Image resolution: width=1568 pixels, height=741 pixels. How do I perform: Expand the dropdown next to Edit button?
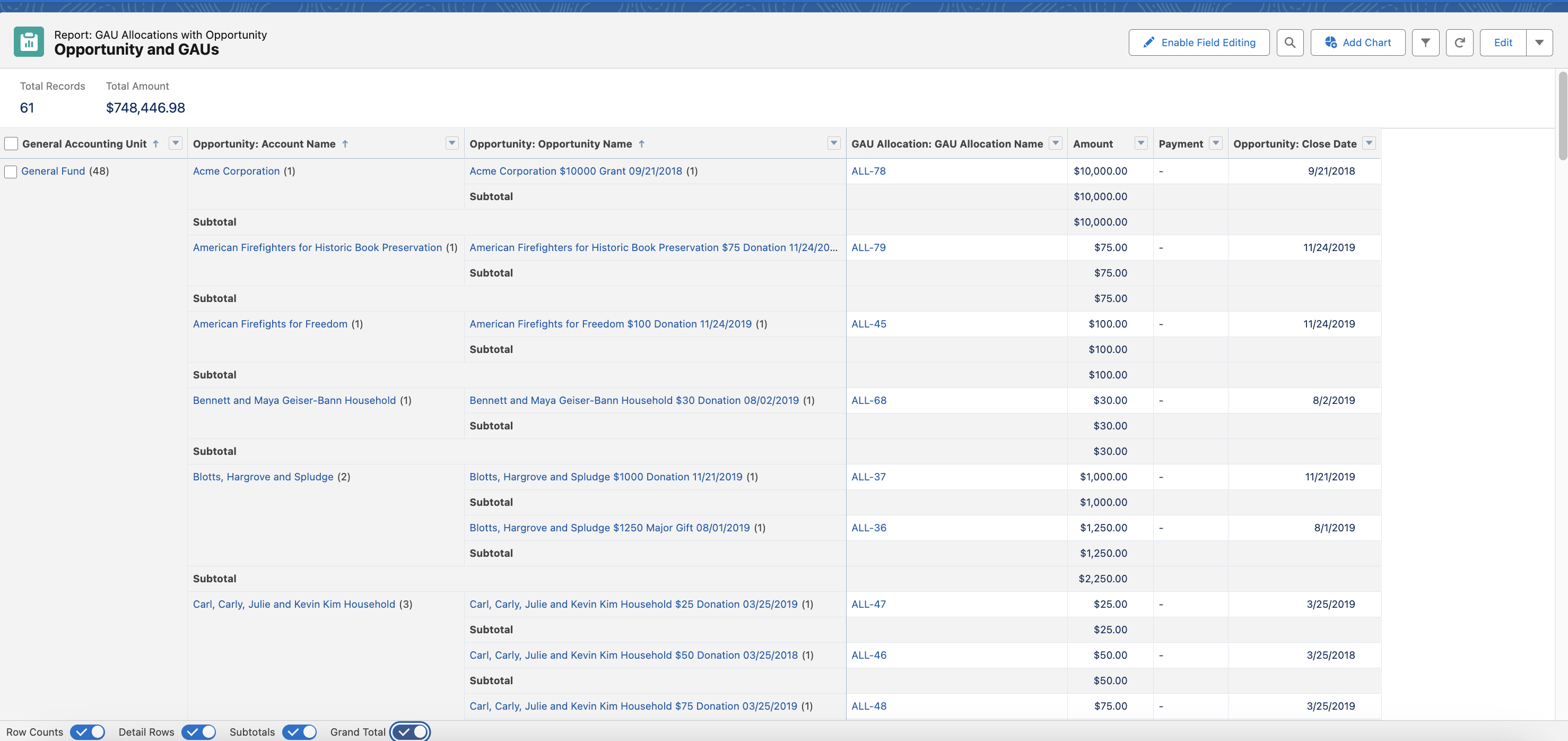[x=1539, y=42]
